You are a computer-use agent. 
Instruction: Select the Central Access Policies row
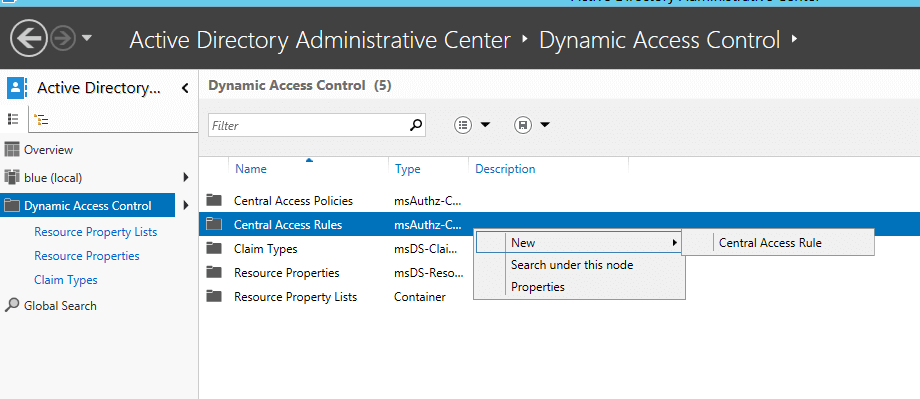point(559,201)
